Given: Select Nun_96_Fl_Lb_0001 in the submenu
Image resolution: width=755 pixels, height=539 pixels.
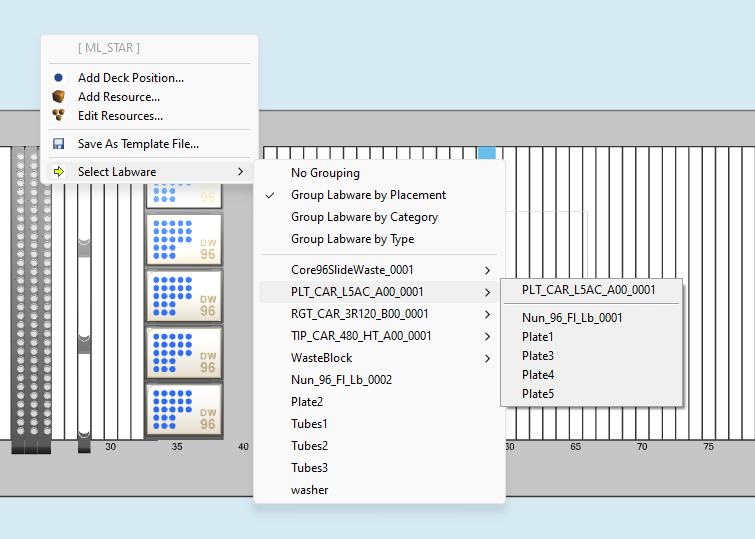Looking at the screenshot, I should (x=572, y=318).
